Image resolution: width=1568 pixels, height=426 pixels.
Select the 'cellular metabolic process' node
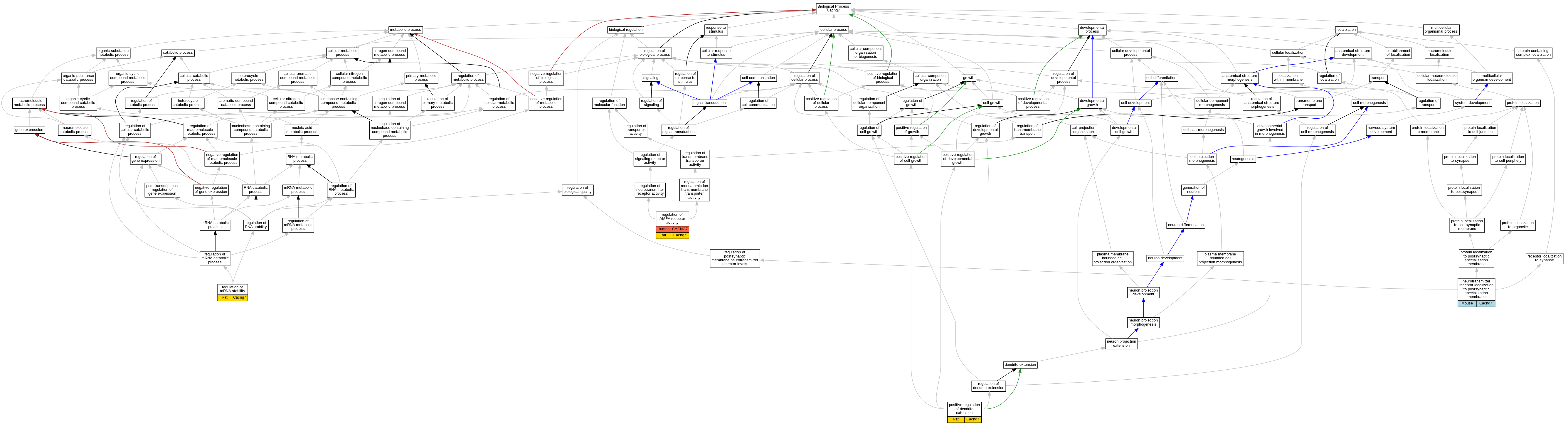point(343,52)
